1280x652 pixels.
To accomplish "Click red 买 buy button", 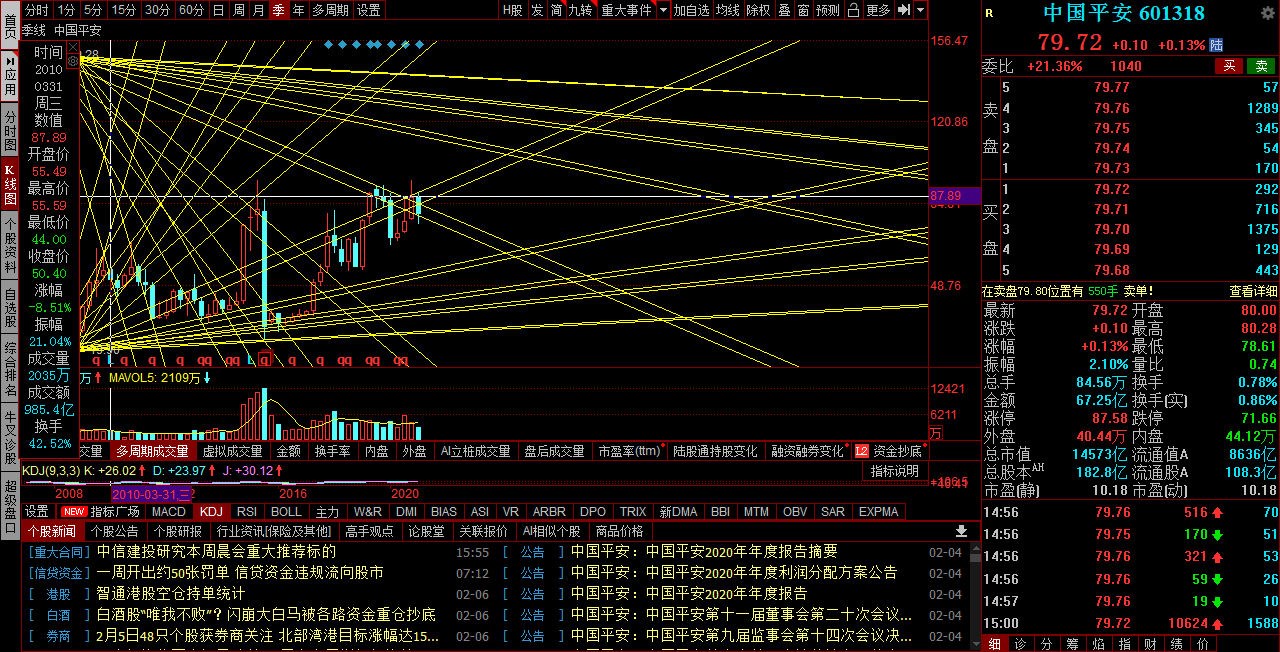I will point(1229,66).
